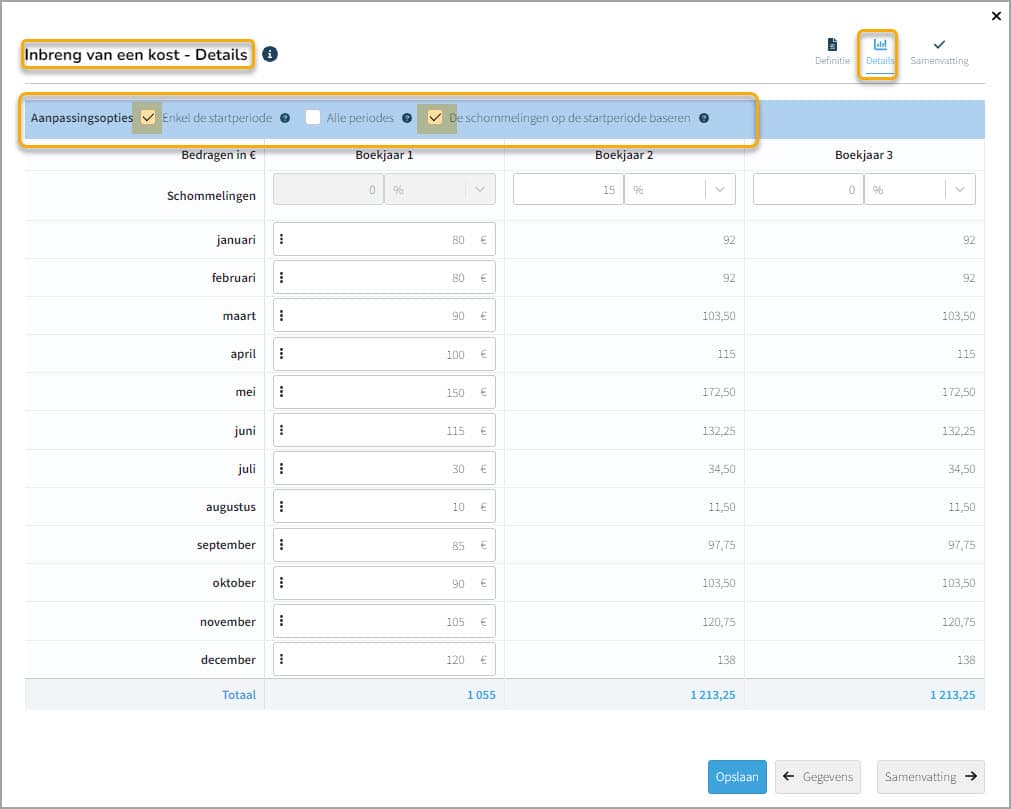This screenshot has width=1011, height=809.
Task: Click Boekjaar 2 schommelingen field showing 15
Action: (568, 190)
